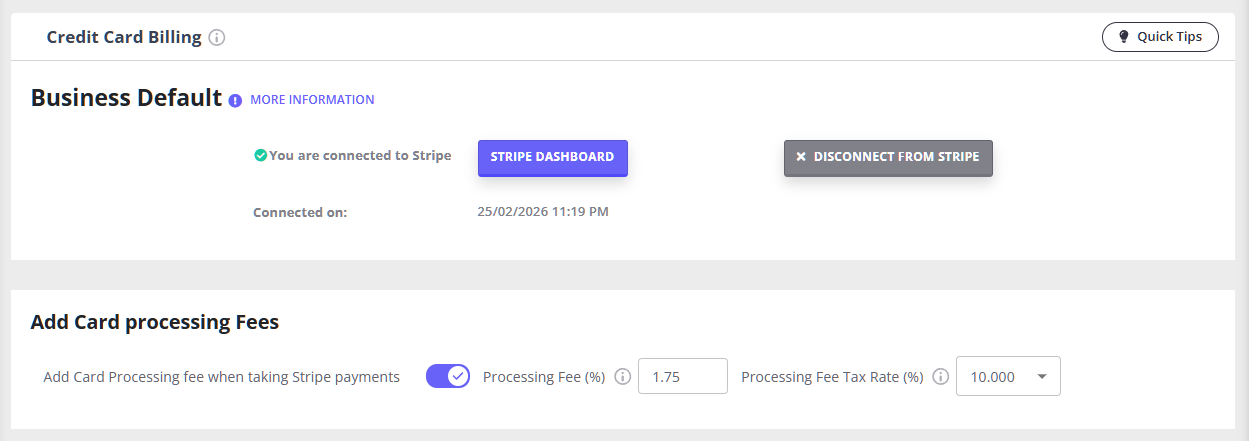Focus the Processing Fee (%) input field
The image size is (1249, 441).
(x=682, y=377)
